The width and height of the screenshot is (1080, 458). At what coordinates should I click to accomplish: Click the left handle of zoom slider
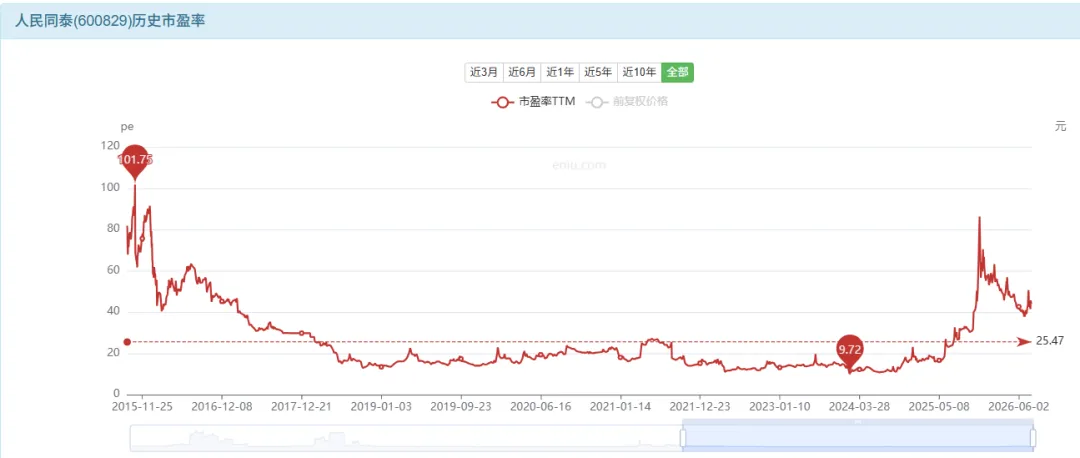683,438
